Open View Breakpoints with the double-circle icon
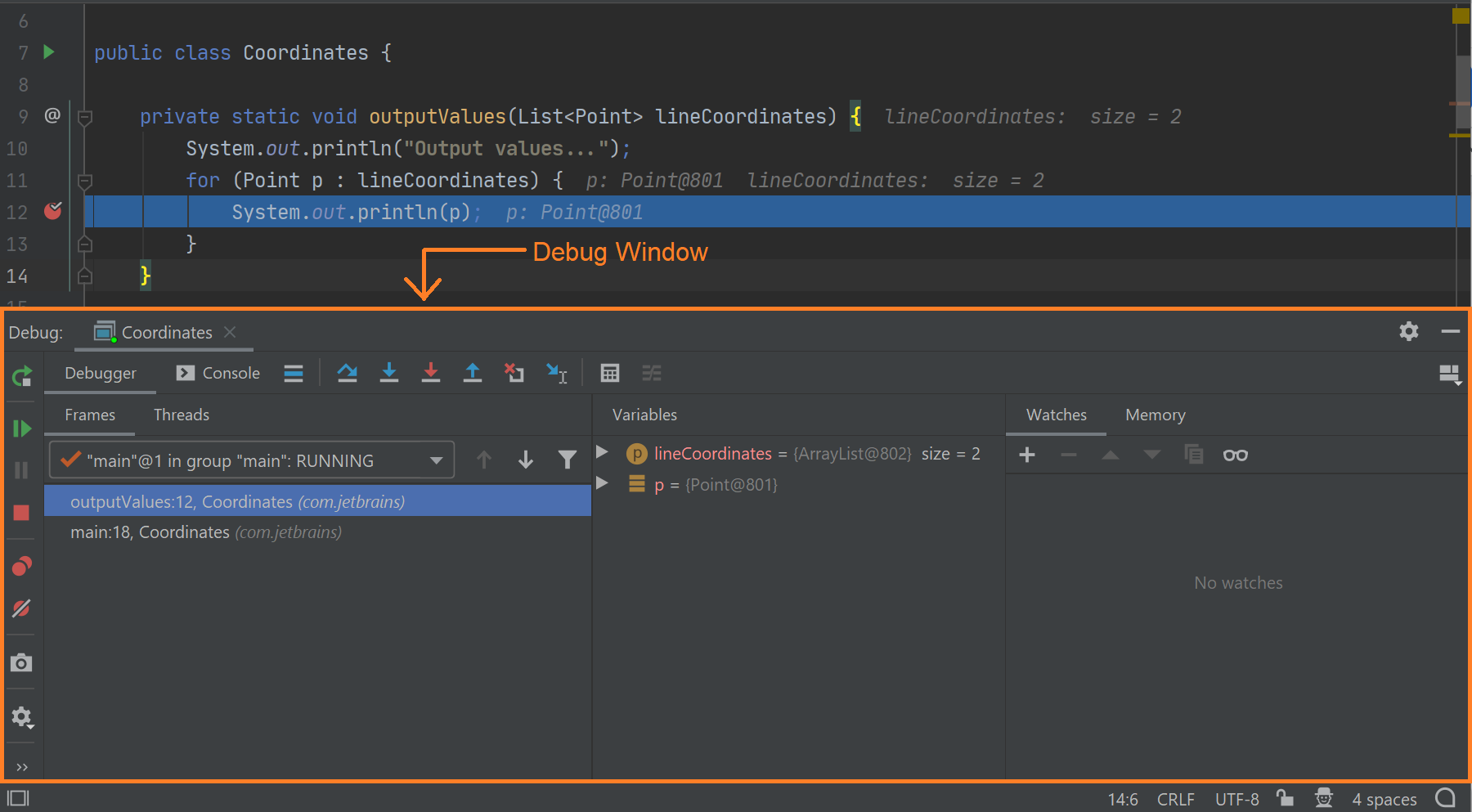Viewport: 1472px width, 812px height. 21,565
